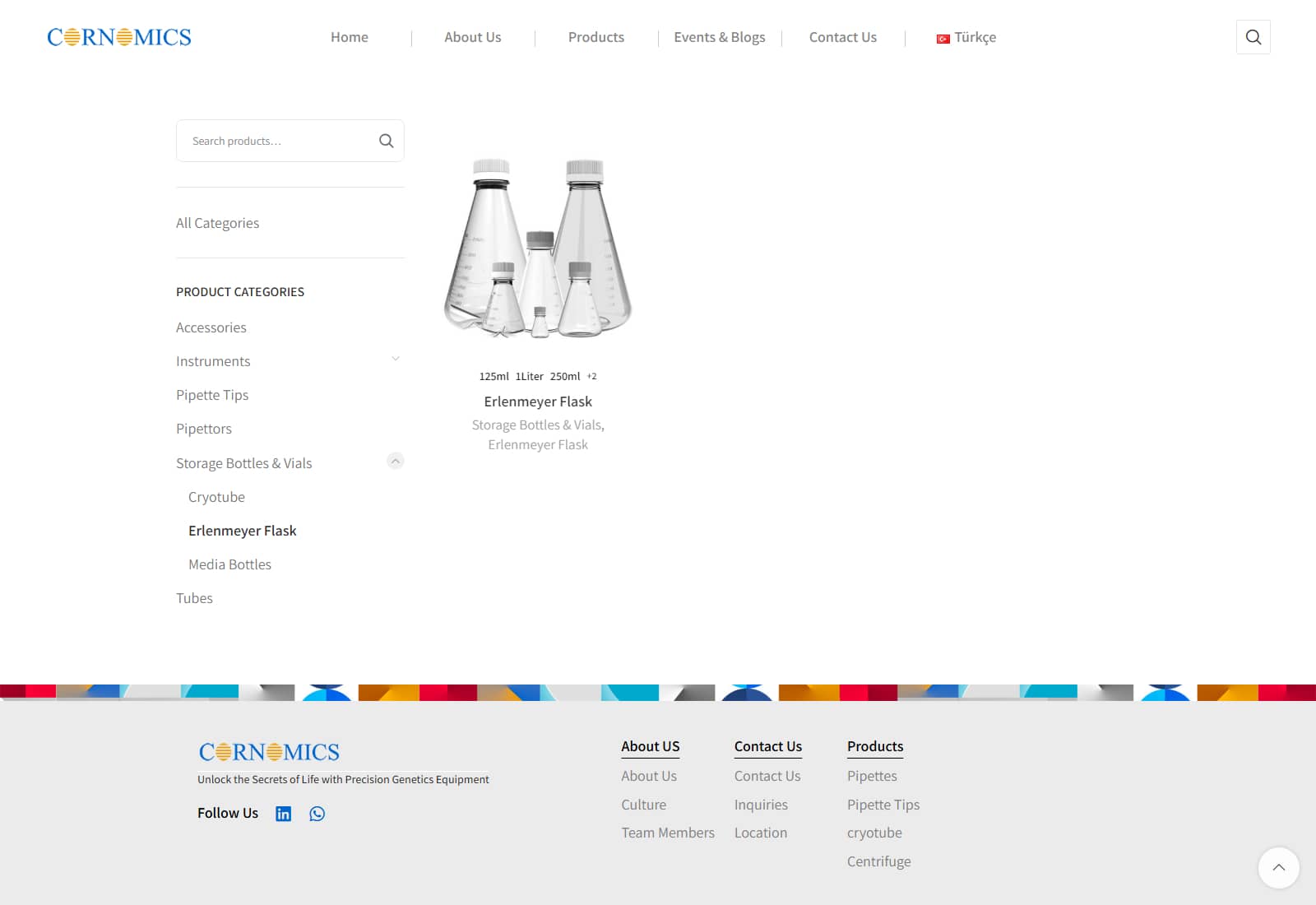Image resolution: width=1316 pixels, height=905 pixels.
Task: Open the Products menu item
Action: [x=595, y=37]
